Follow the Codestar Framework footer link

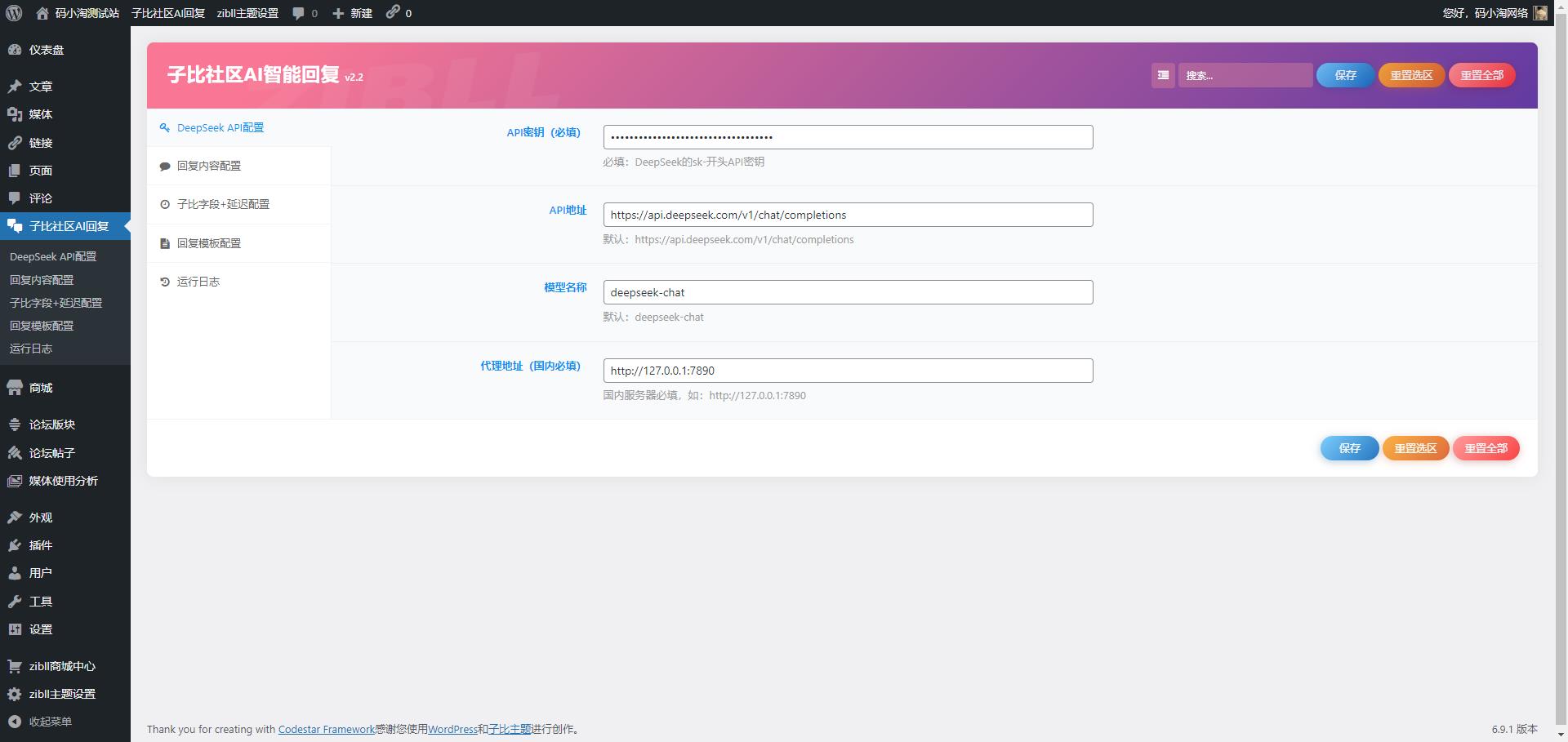coord(326,729)
